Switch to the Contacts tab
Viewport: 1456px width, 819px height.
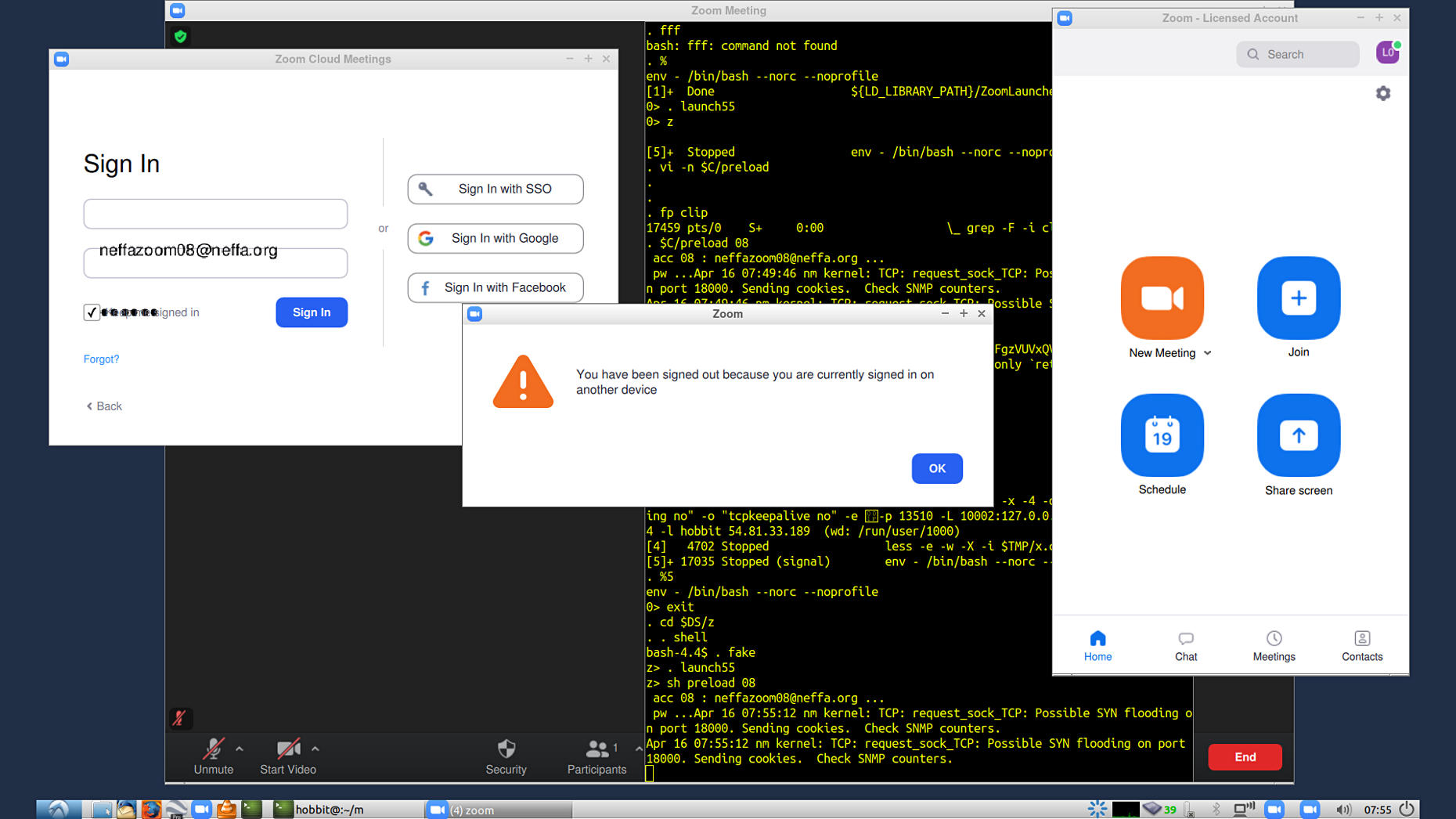tap(1361, 646)
